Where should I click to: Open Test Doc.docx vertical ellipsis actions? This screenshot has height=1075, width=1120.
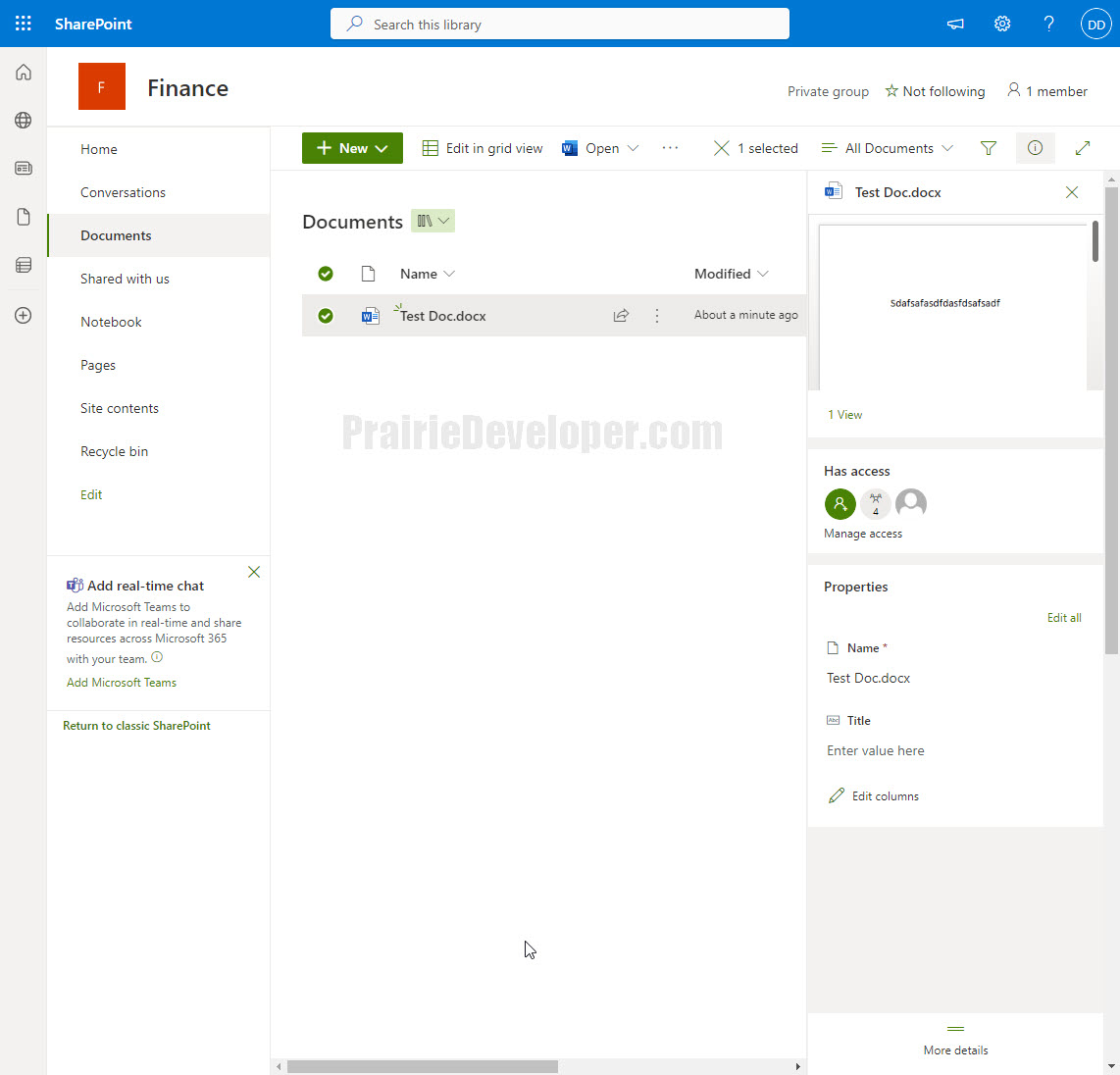click(657, 315)
